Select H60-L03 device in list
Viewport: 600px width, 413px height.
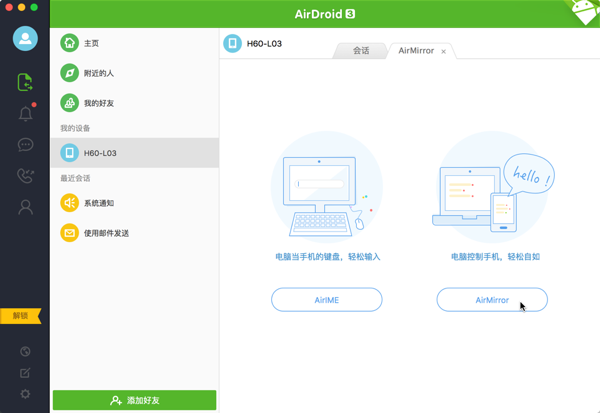(134, 153)
